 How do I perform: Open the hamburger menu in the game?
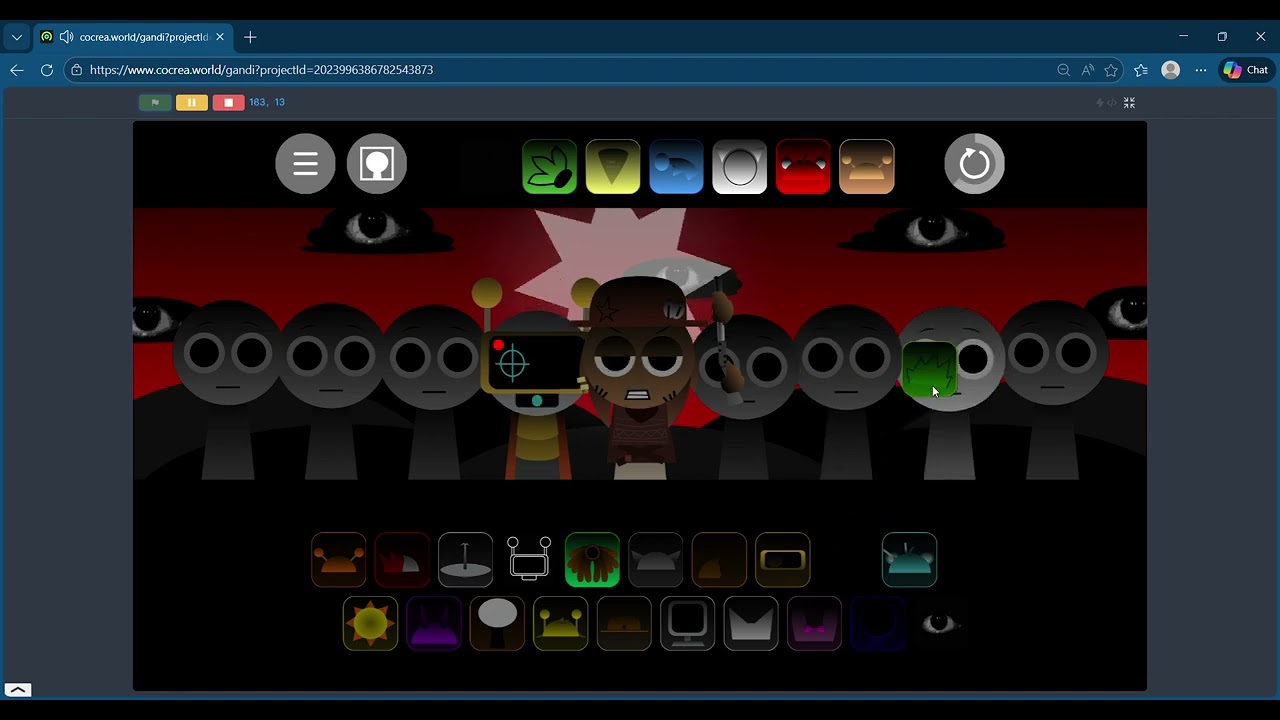pos(305,163)
